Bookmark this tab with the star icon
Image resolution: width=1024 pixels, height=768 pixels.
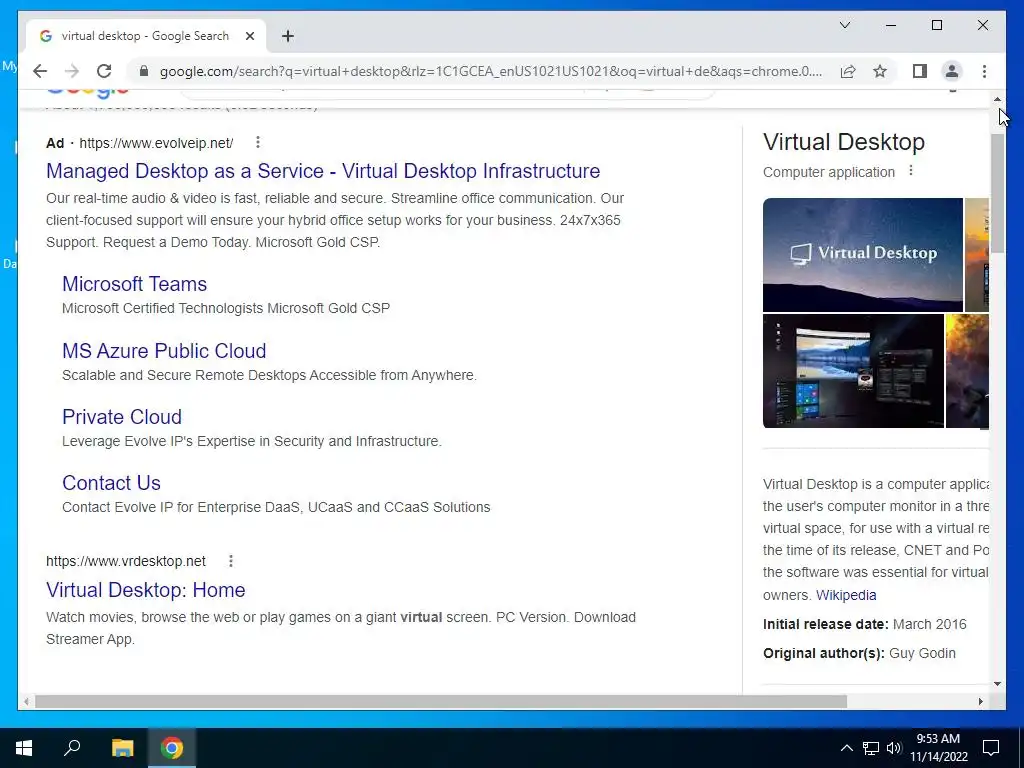click(880, 71)
